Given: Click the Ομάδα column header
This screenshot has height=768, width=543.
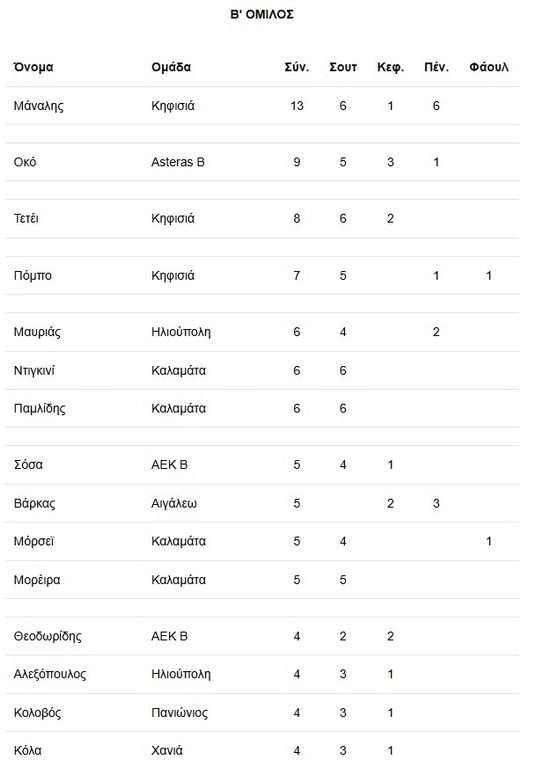Looking at the screenshot, I should [x=171, y=67].
